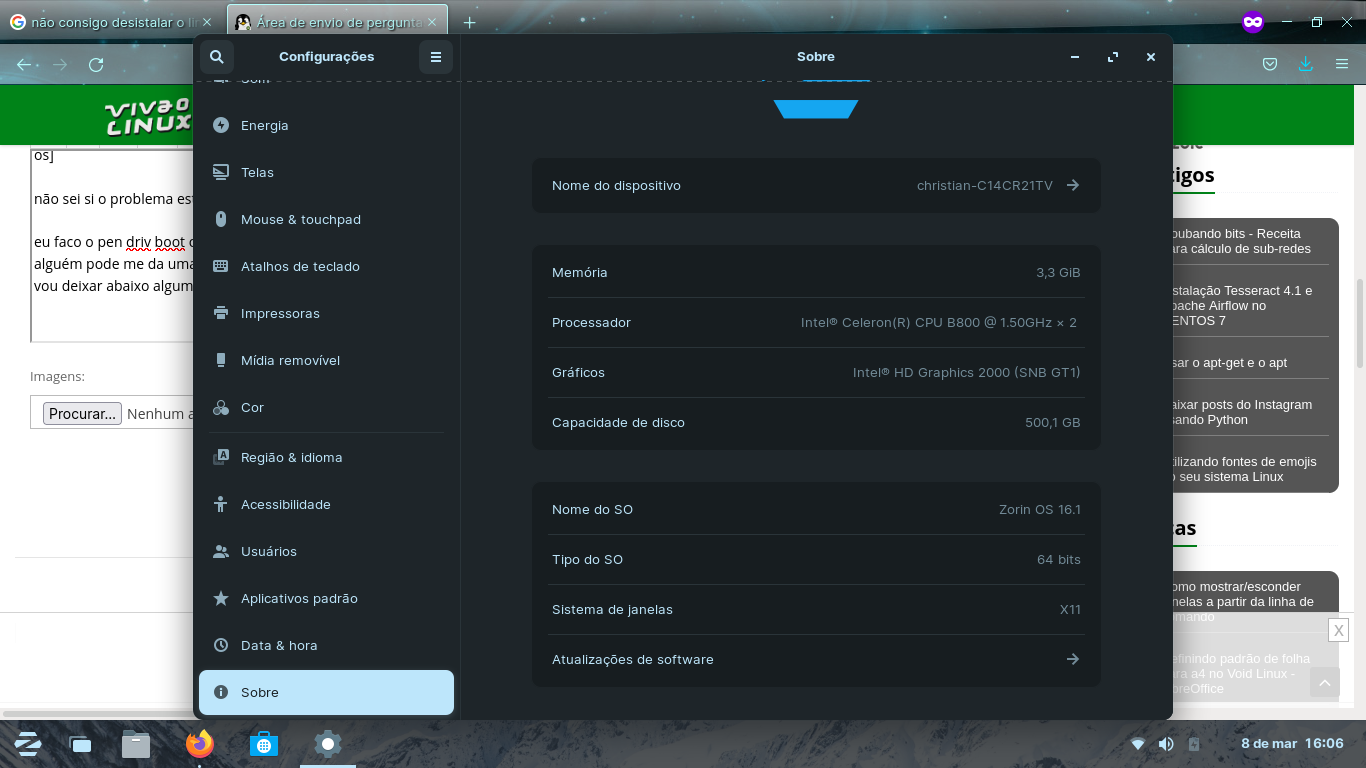The height and width of the screenshot is (768, 1366).
Task: Click the Procurar... file button
Action: coord(84,413)
